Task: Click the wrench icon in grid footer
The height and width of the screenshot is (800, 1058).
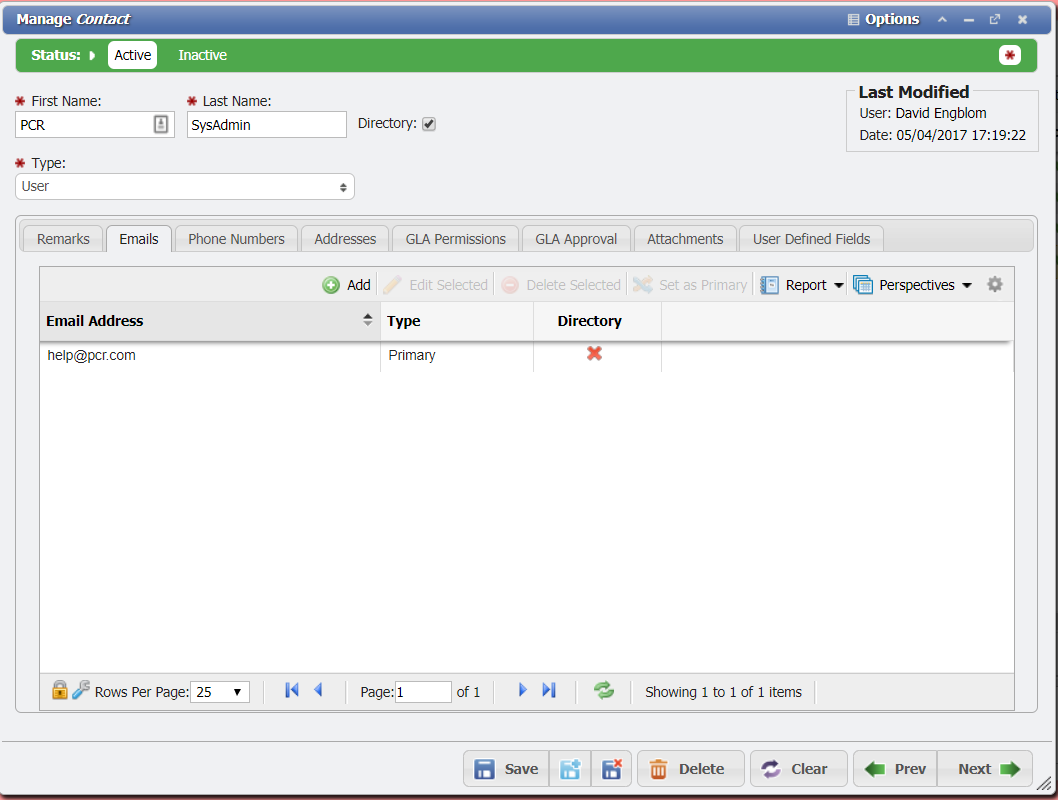Action: [81, 690]
